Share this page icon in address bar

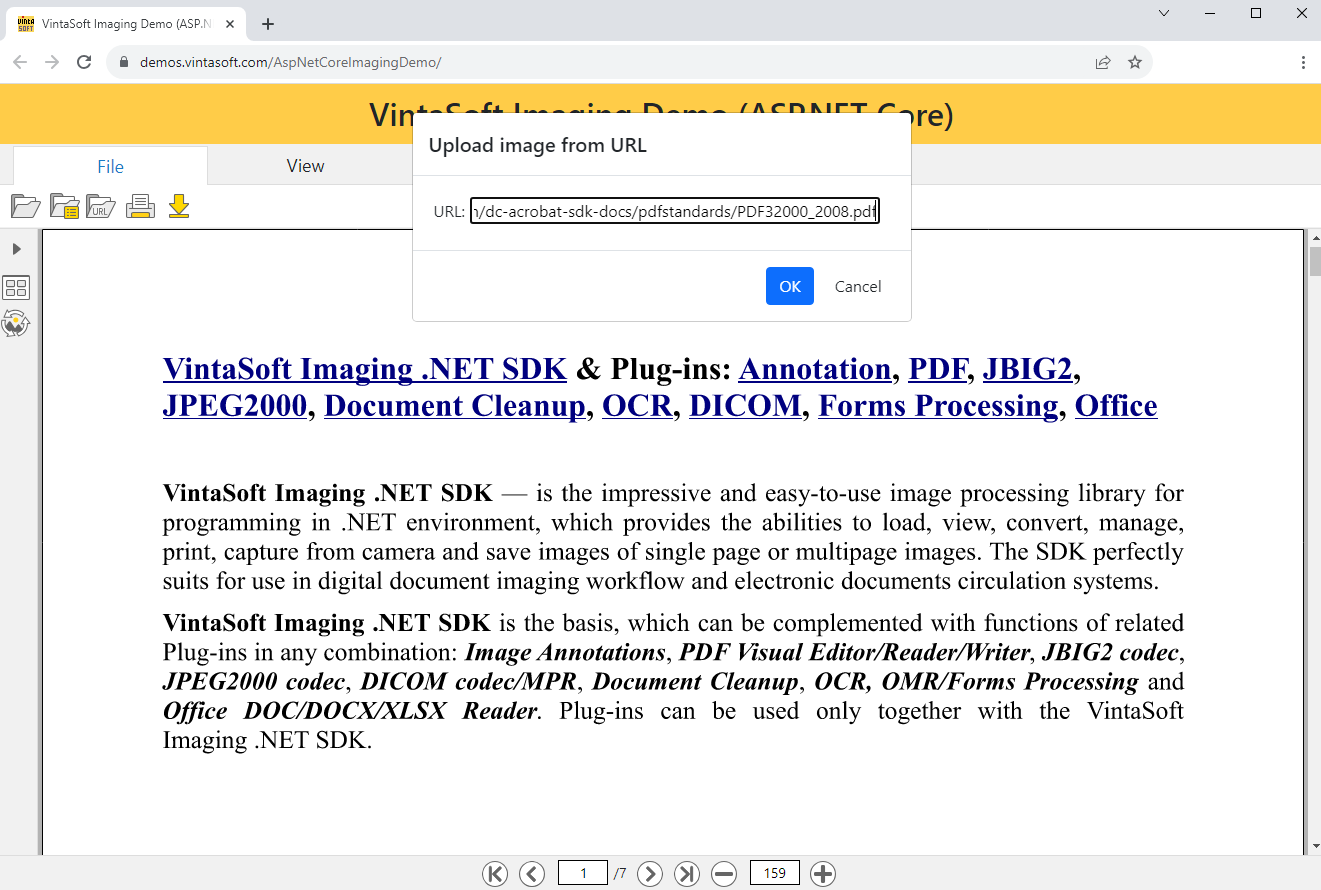coord(1103,62)
